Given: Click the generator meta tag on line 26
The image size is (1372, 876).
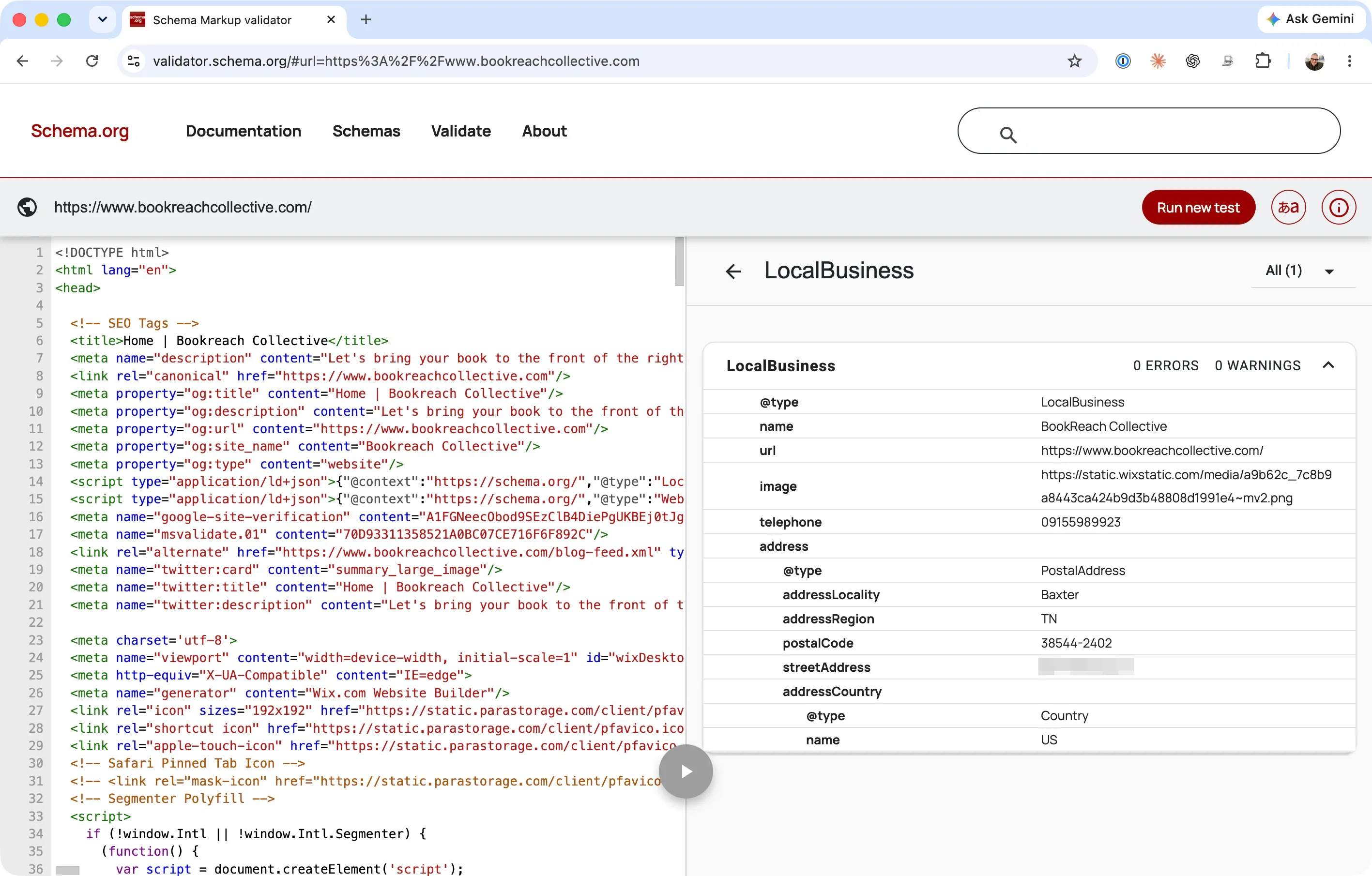Looking at the screenshot, I should [x=290, y=693].
